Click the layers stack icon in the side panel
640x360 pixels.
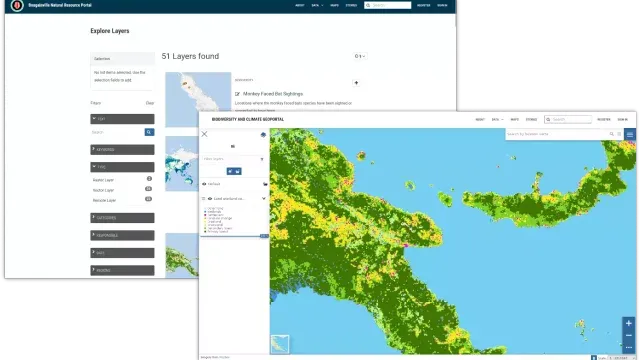pyautogui.click(x=263, y=135)
